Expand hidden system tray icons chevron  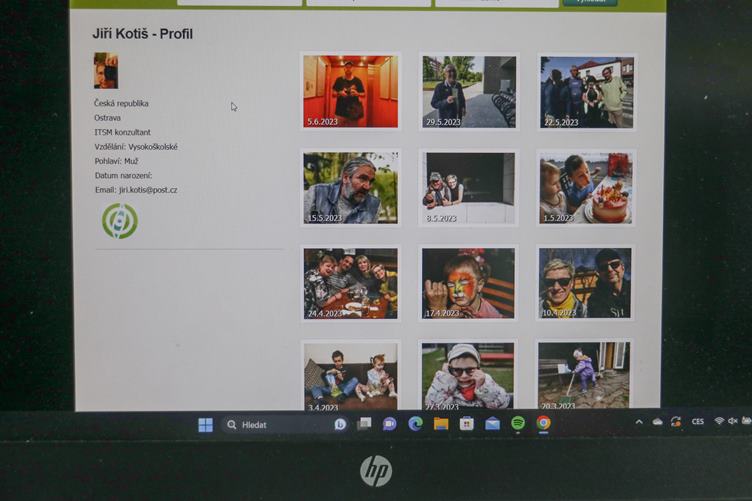tap(639, 422)
